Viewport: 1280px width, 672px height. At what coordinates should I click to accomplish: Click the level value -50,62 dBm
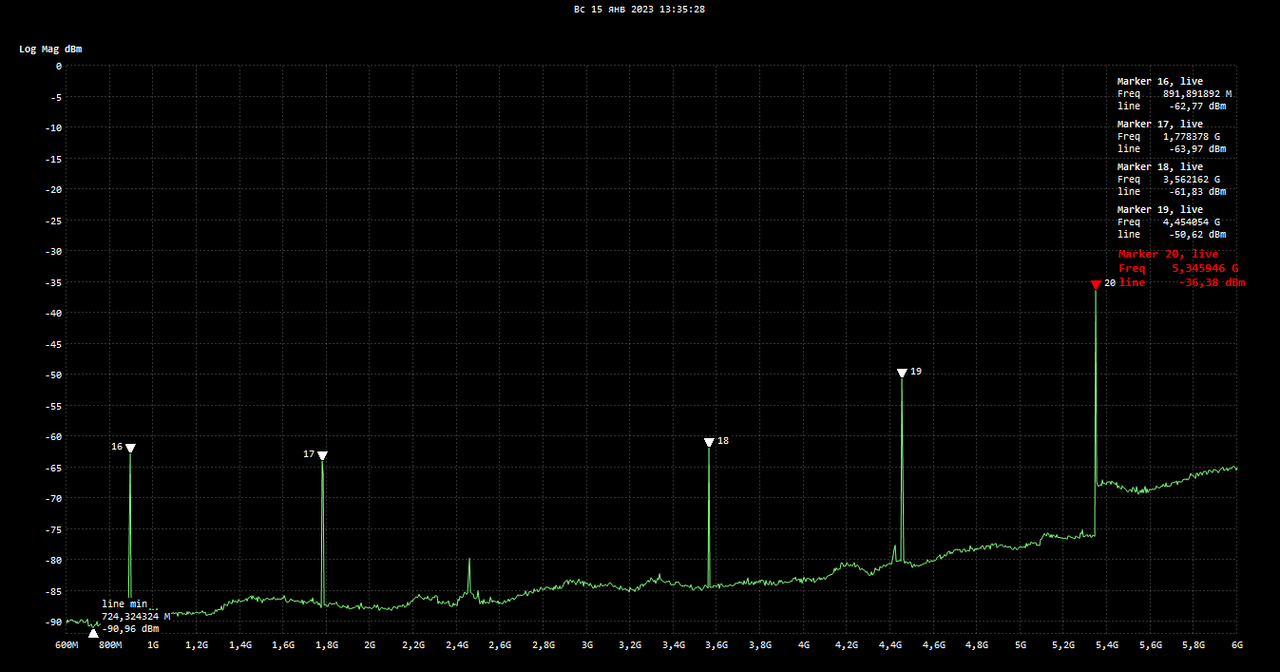pos(1197,235)
